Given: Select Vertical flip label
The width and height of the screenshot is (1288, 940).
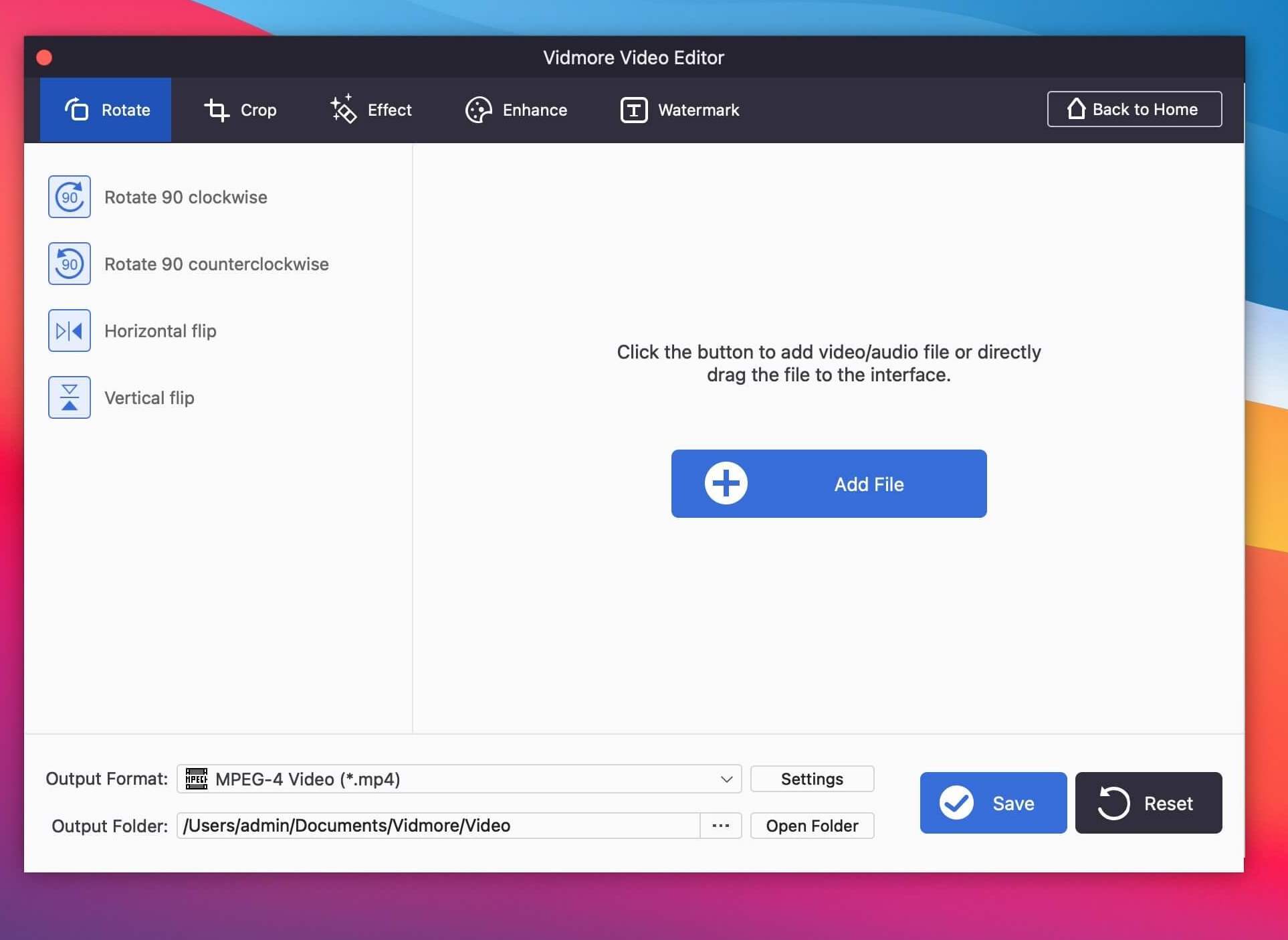Looking at the screenshot, I should point(149,398).
